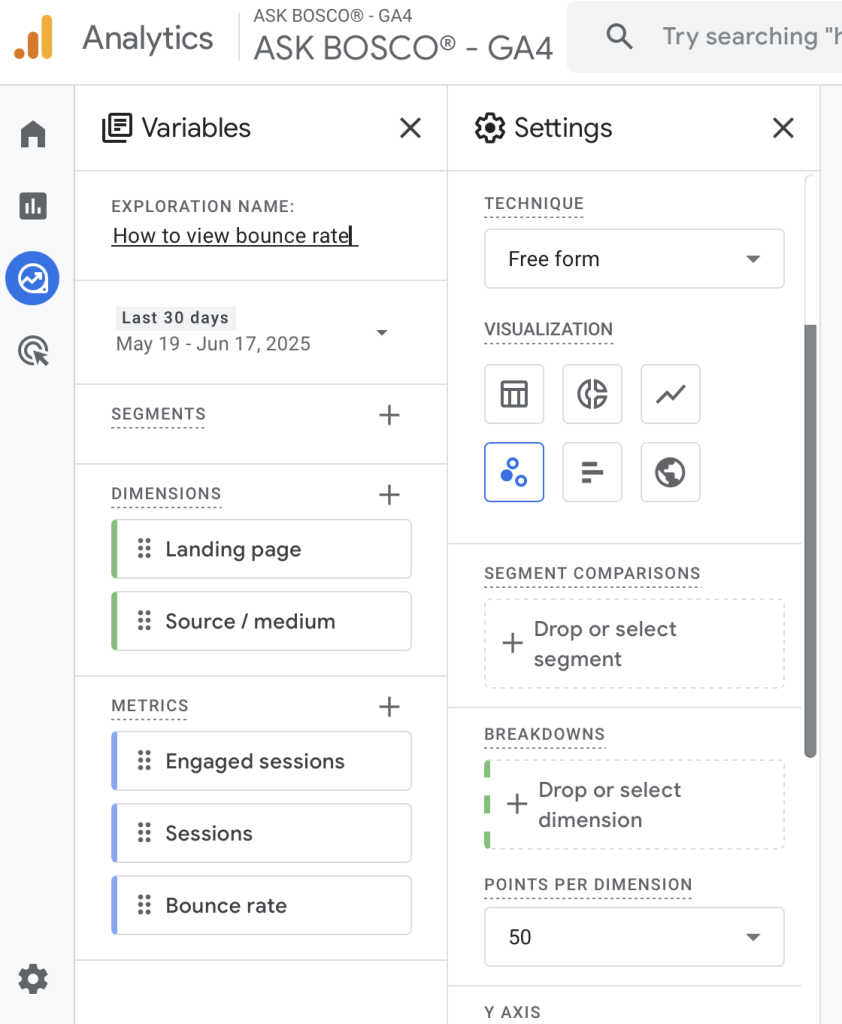This screenshot has height=1024, width=842.
Task: Add a new metric with plus button
Action: [389, 707]
